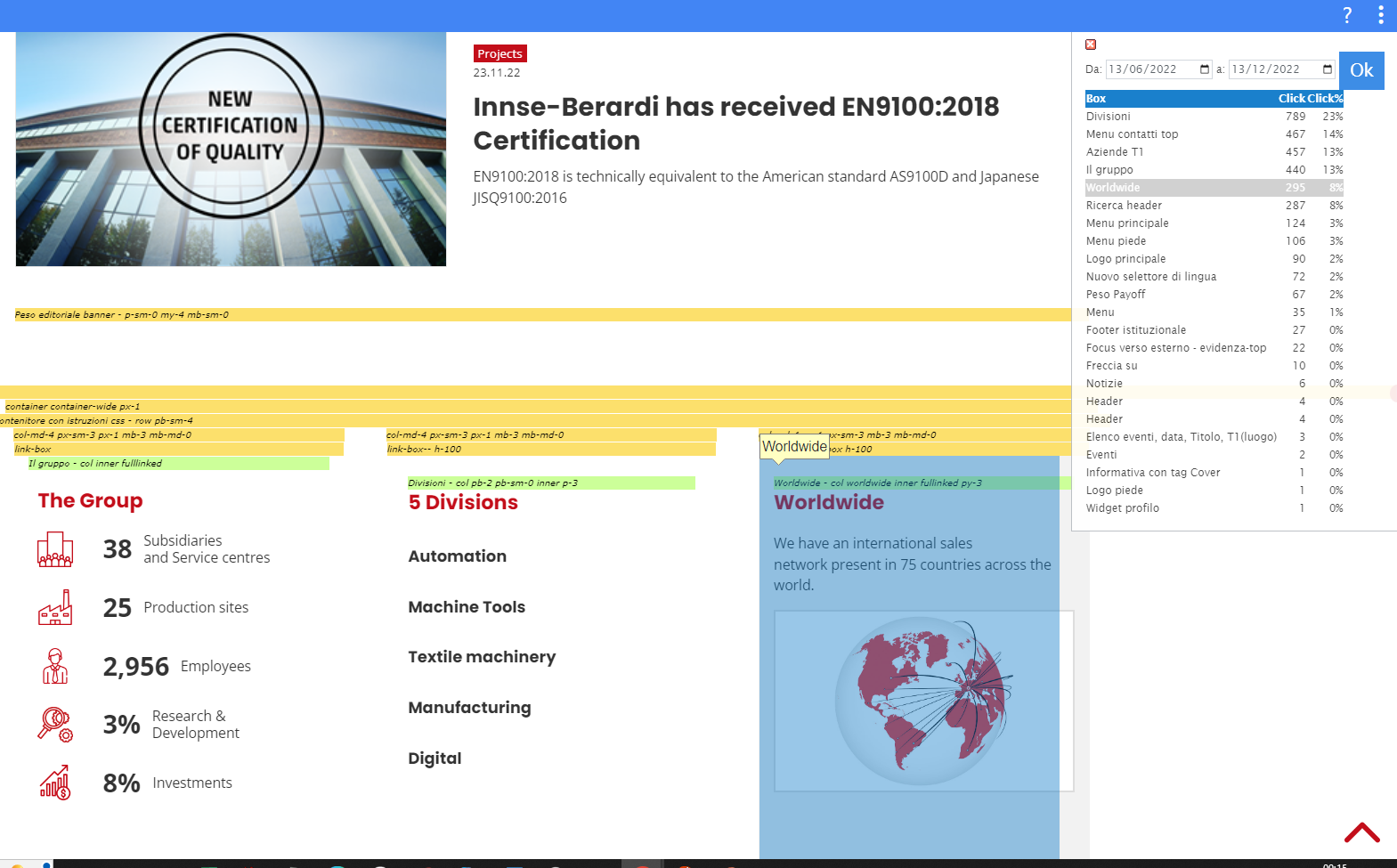Click the start date field 13/06/2022
The height and width of the screenshot is (868, 1397).
click(x=1158, y=69)
